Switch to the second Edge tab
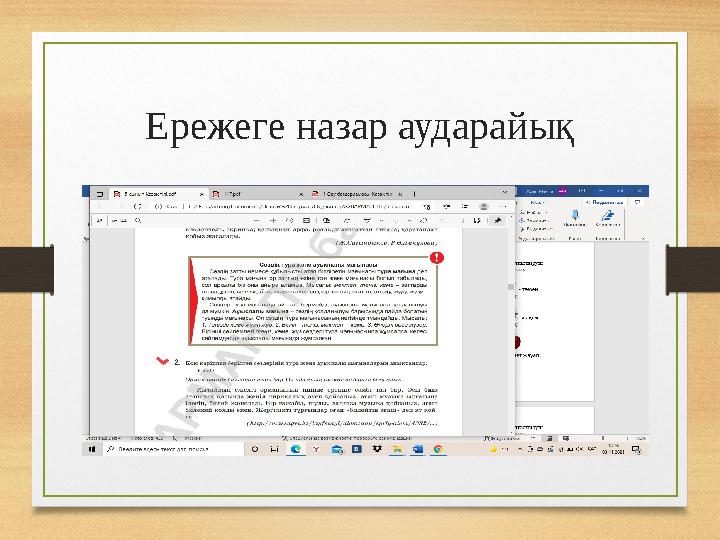720x540 pixels. 257,194
